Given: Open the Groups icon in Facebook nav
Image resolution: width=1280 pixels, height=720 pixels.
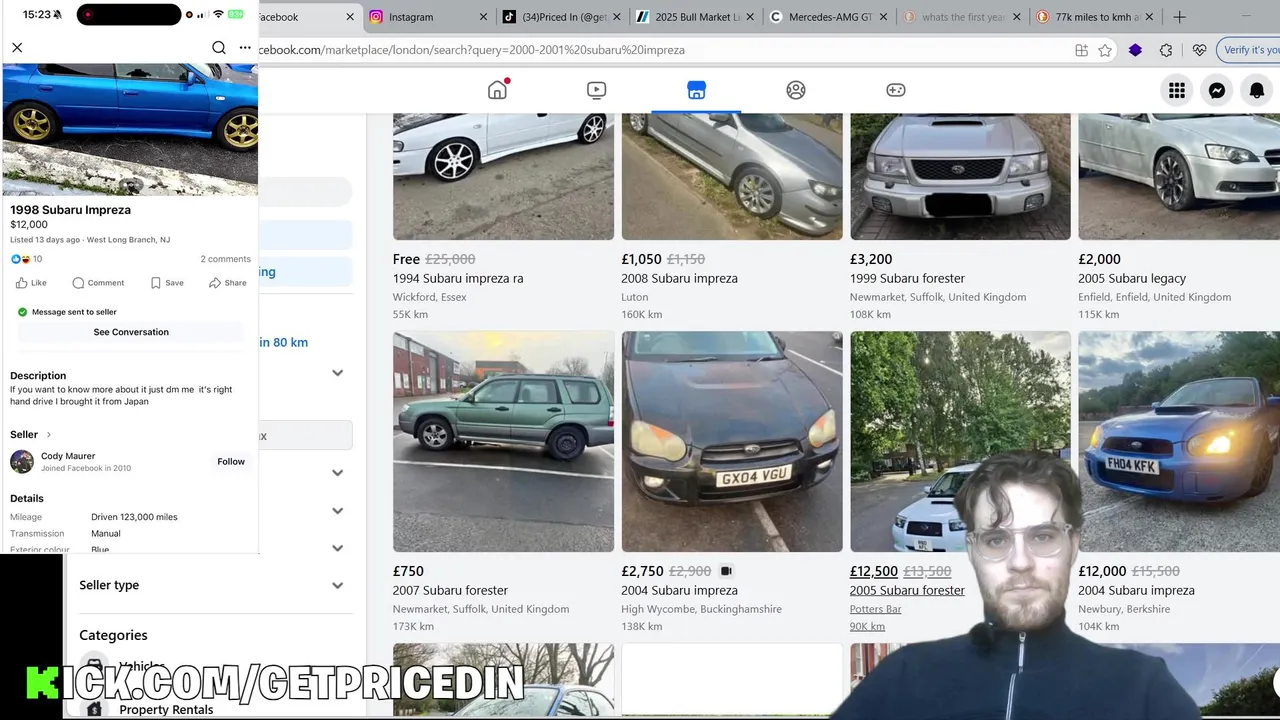Looking at the screenshot, I should coord(796,90).
